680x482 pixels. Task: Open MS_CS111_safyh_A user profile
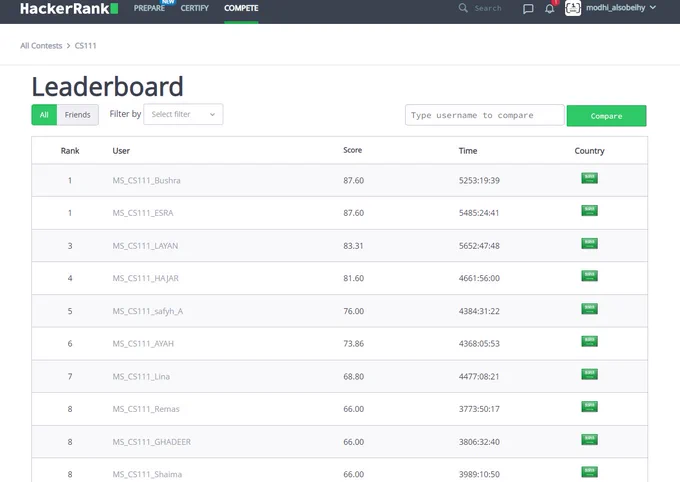148,311
